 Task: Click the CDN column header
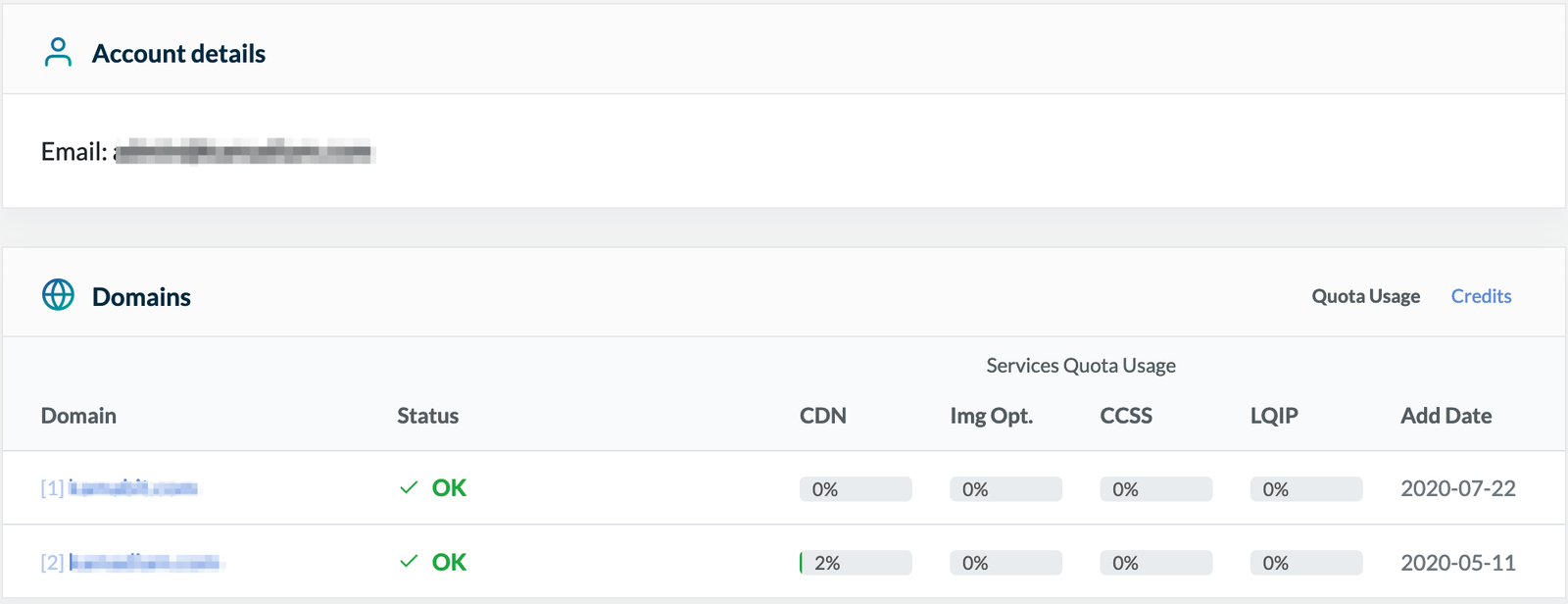[822, 416]
